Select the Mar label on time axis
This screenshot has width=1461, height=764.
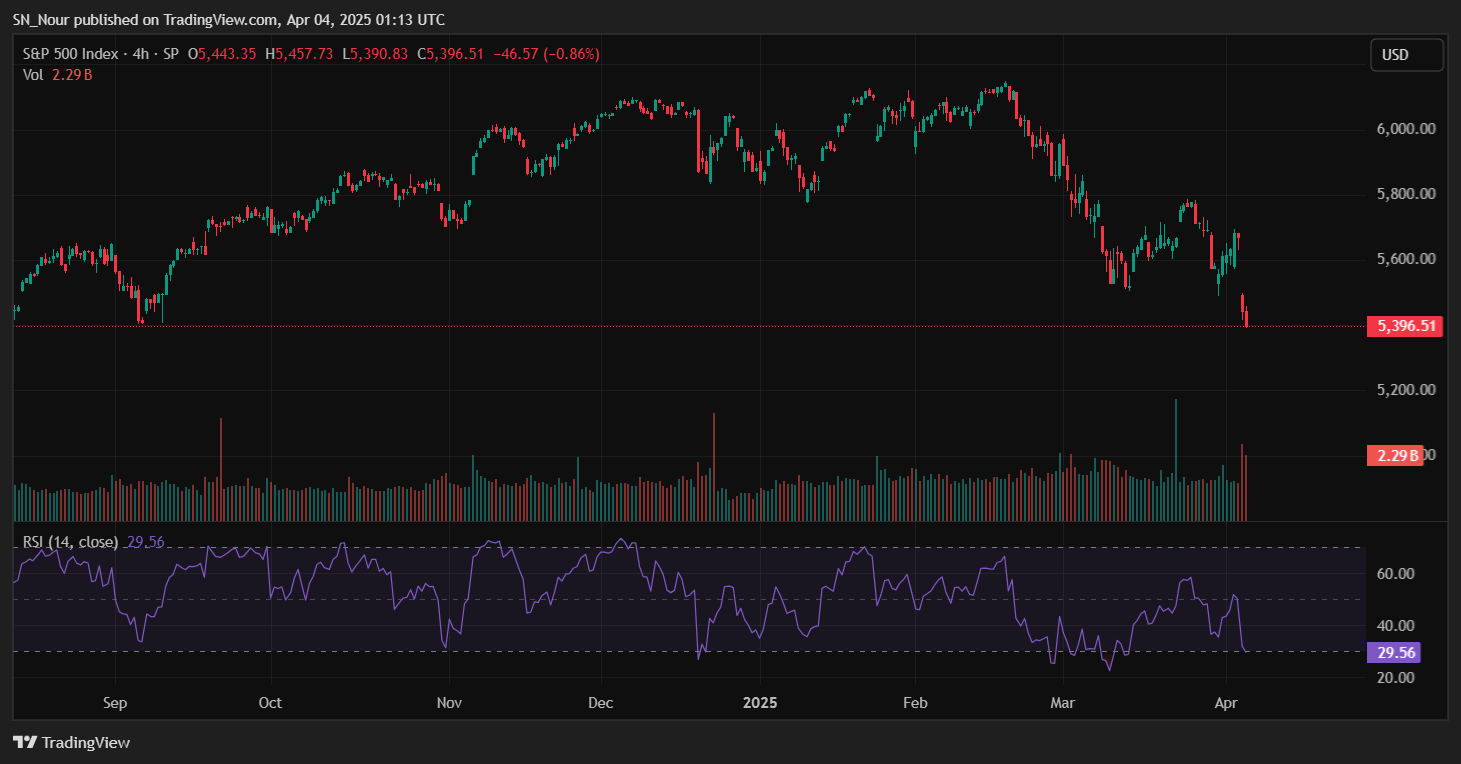[x=1063, y=703]
